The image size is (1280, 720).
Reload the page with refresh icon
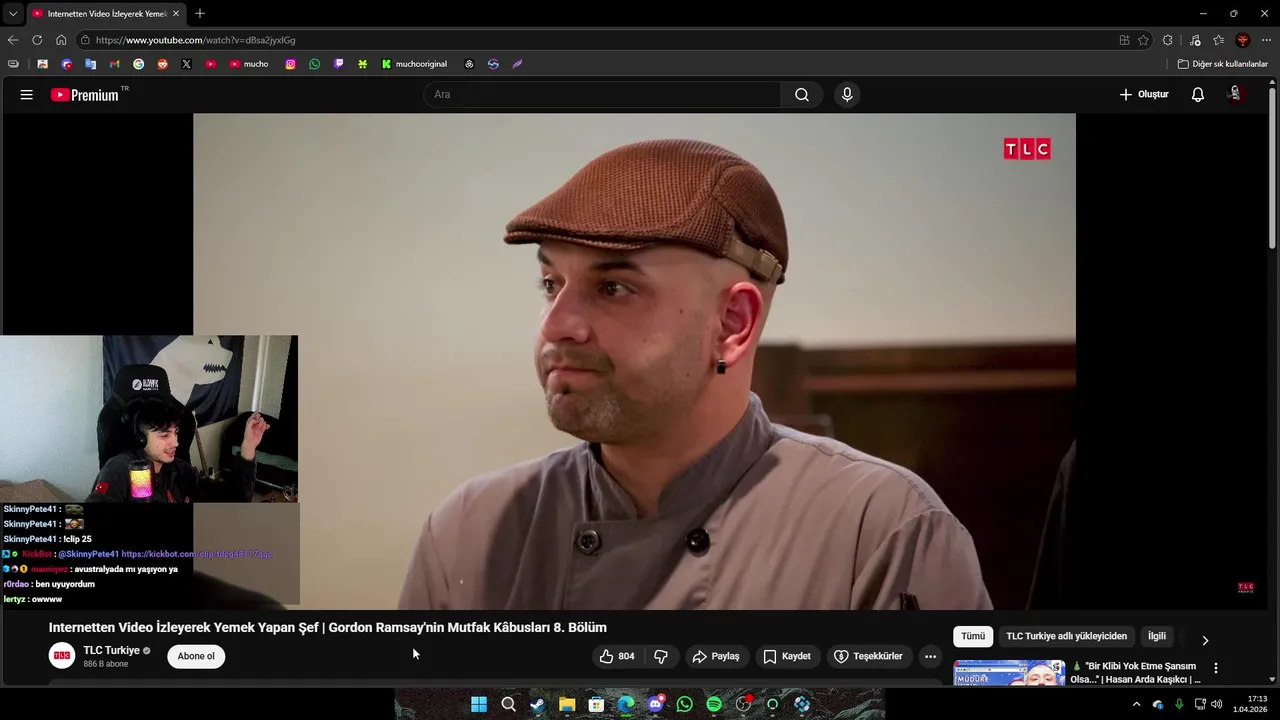click(x=37, y=40)
